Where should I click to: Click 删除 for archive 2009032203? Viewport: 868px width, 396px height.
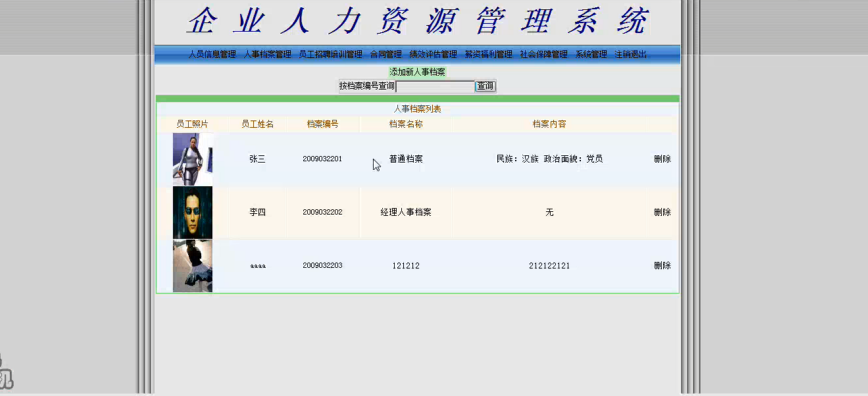(x=662, y=265)
